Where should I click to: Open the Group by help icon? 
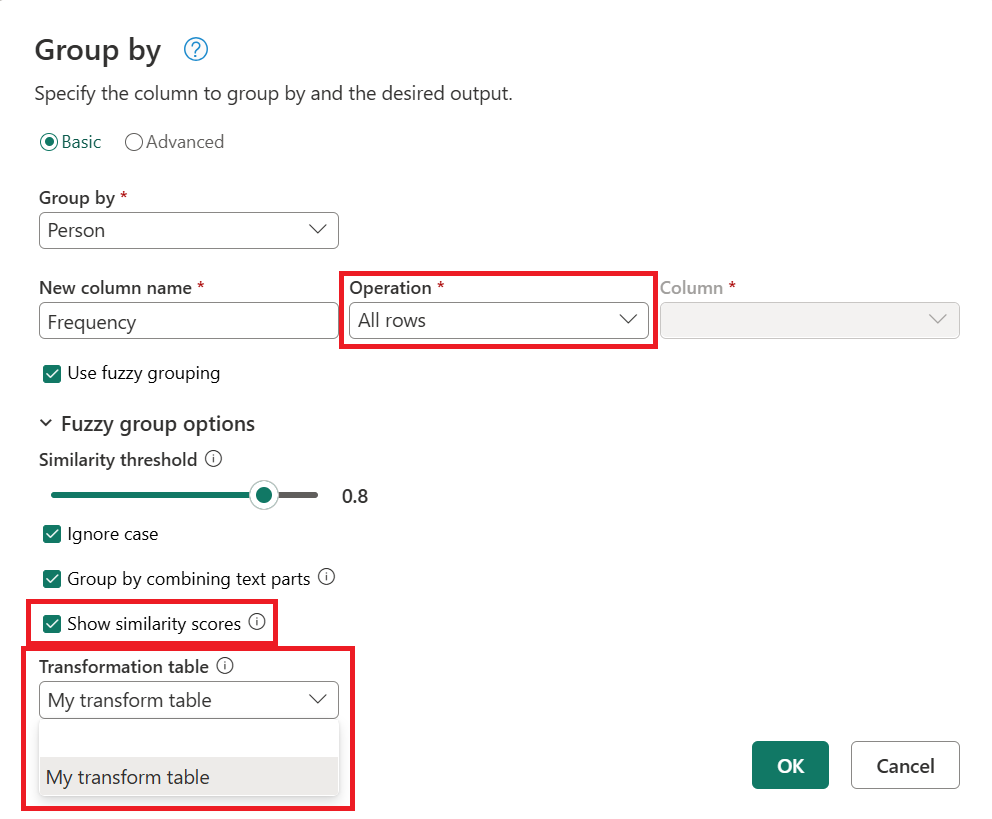(196, 49)
